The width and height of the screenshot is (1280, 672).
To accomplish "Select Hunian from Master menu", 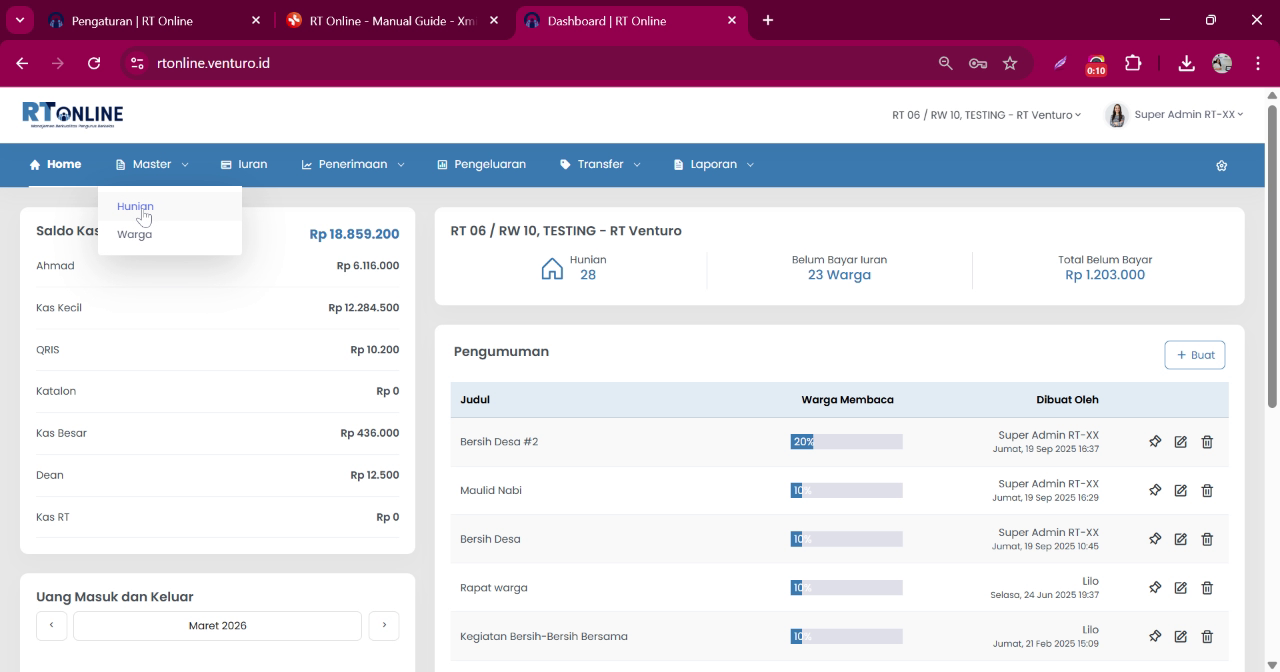I will [x=135, y=206].
